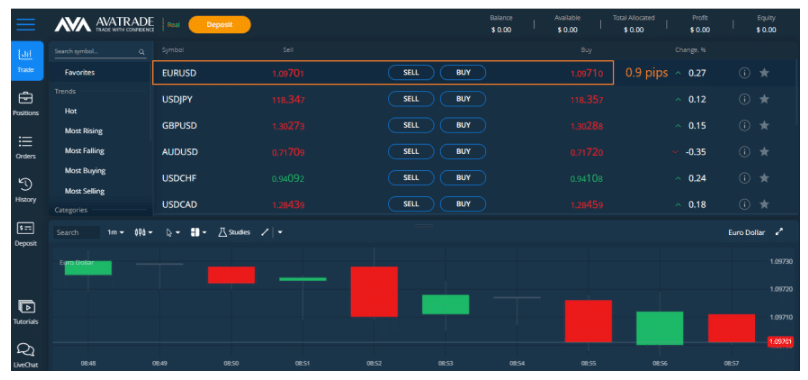Viewport: 808px width, 380px height.
Task: Show info for AUDUSD
Action: pos(744,152)
